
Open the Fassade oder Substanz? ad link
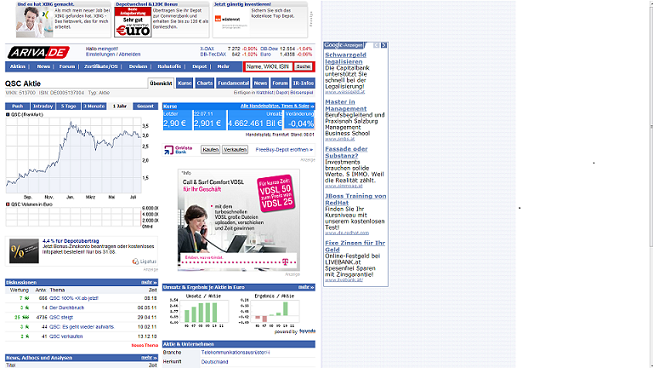(346, 152)
